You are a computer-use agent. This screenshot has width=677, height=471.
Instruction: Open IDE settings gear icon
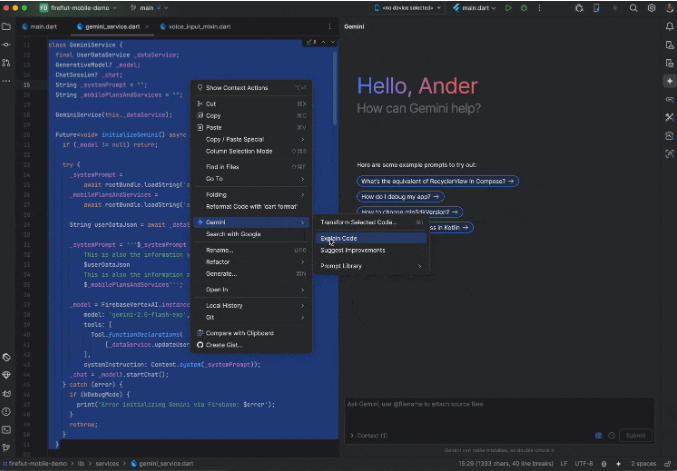click(651, 8)
